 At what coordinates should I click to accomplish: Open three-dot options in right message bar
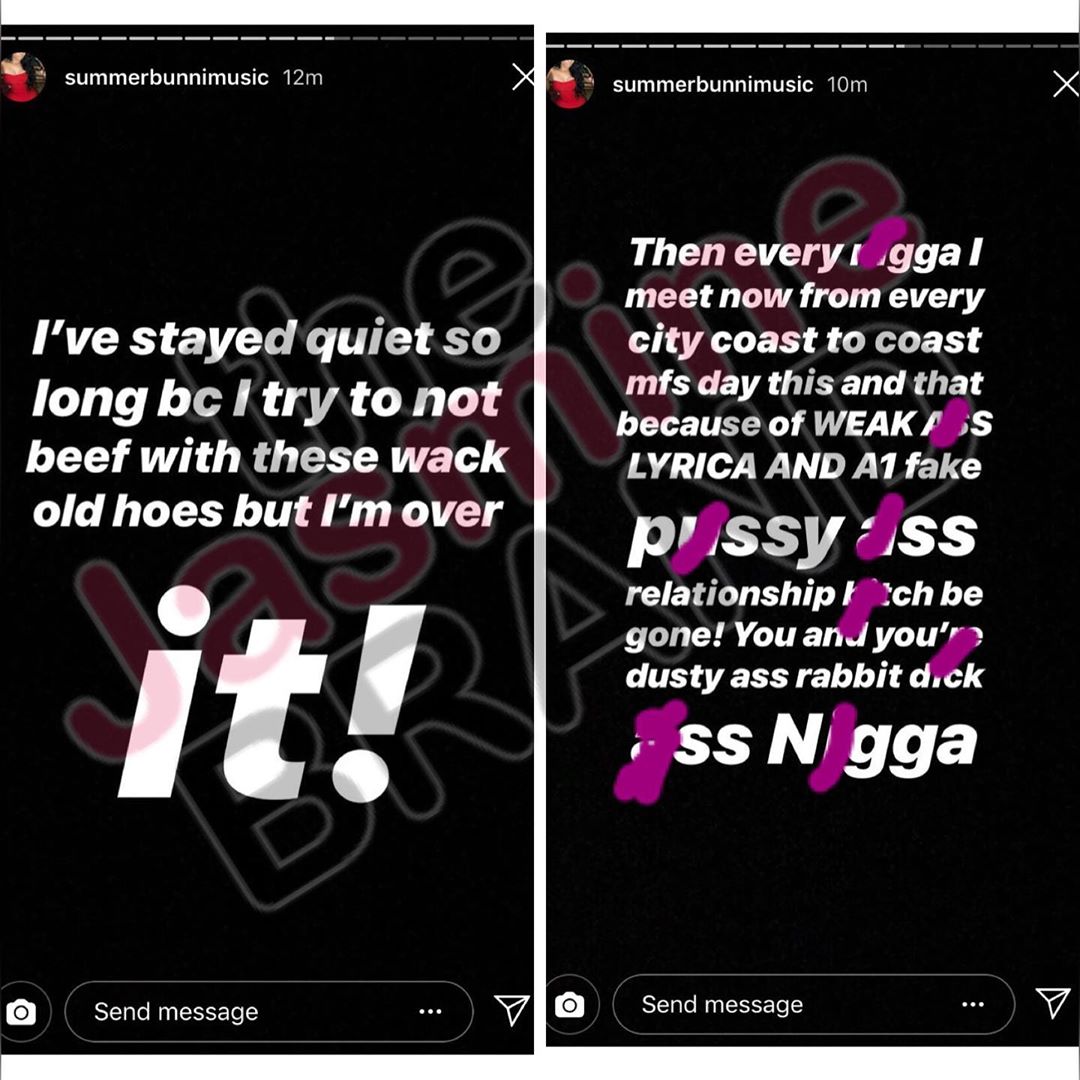point(973,1004)
